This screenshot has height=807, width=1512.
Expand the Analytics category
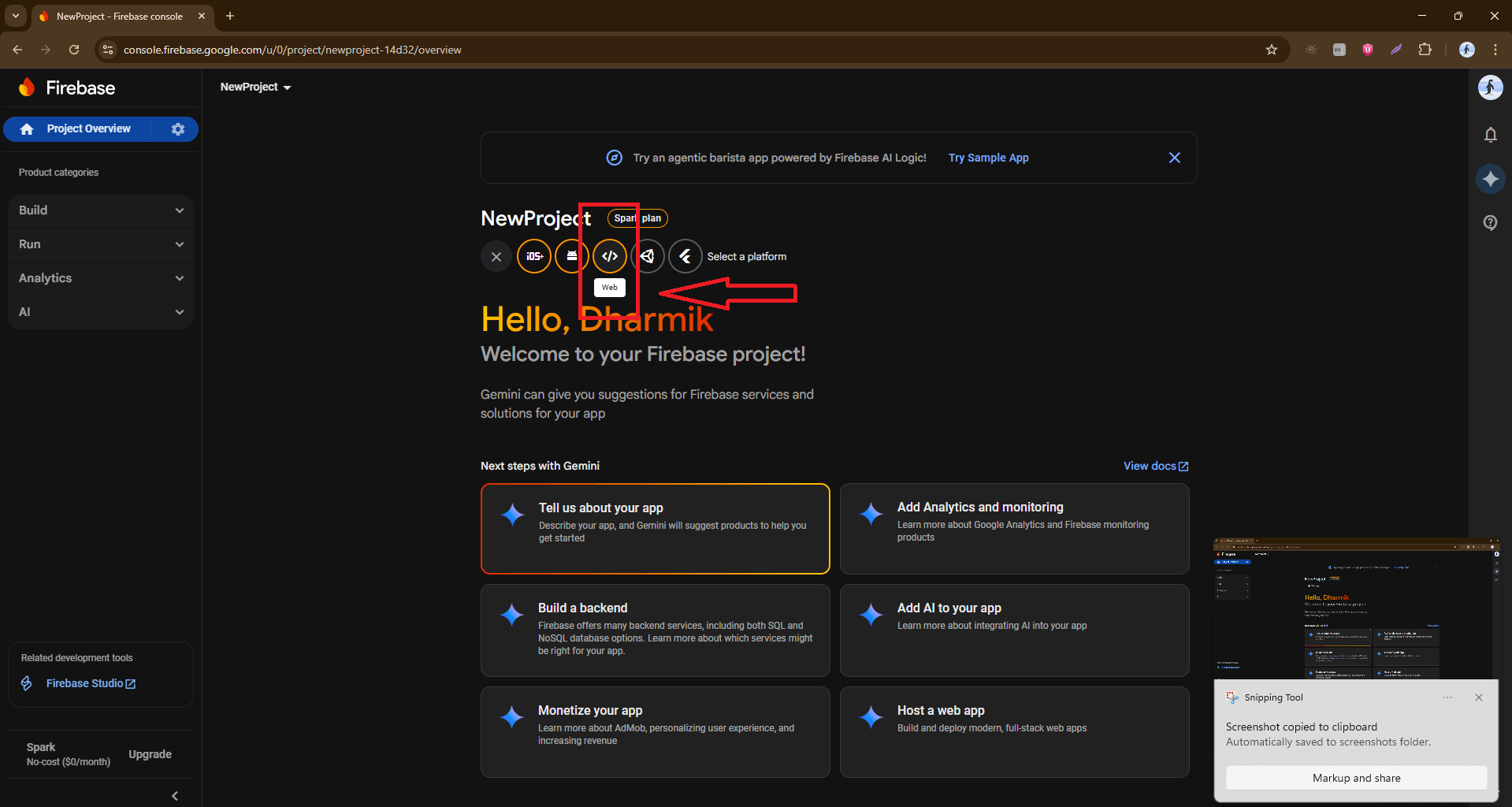101,278
